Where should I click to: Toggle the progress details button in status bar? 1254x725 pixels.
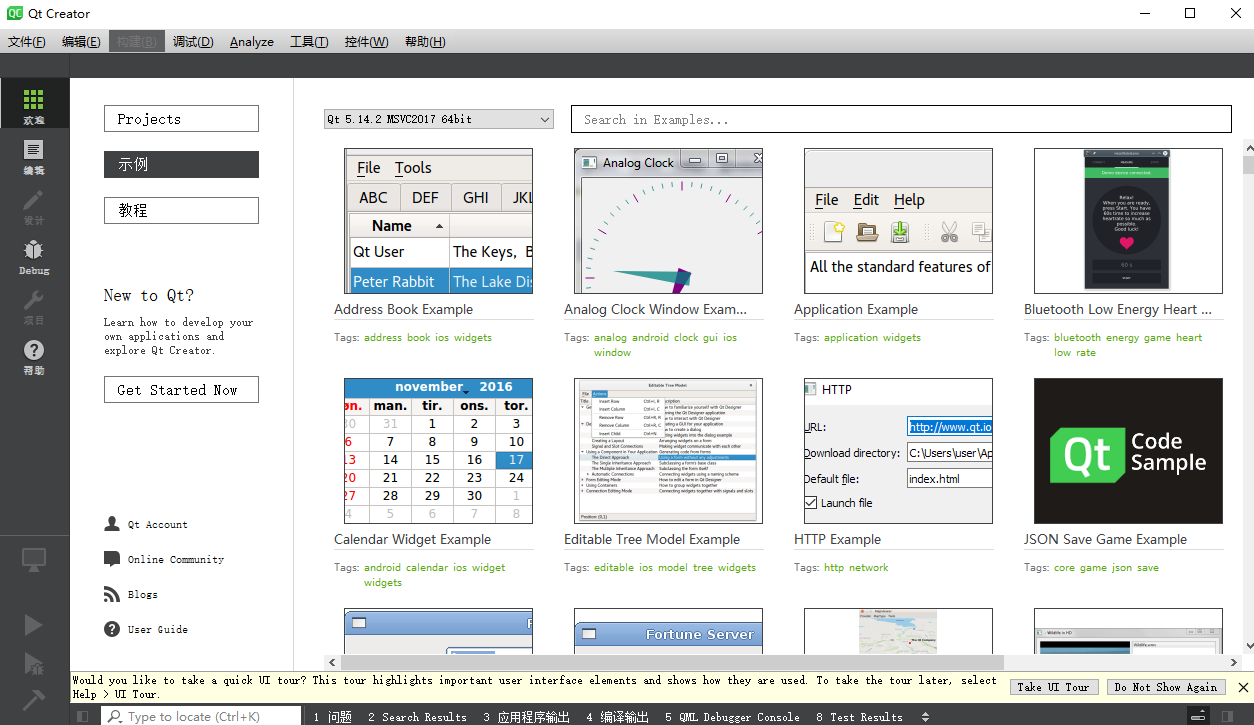(1197, 716)
